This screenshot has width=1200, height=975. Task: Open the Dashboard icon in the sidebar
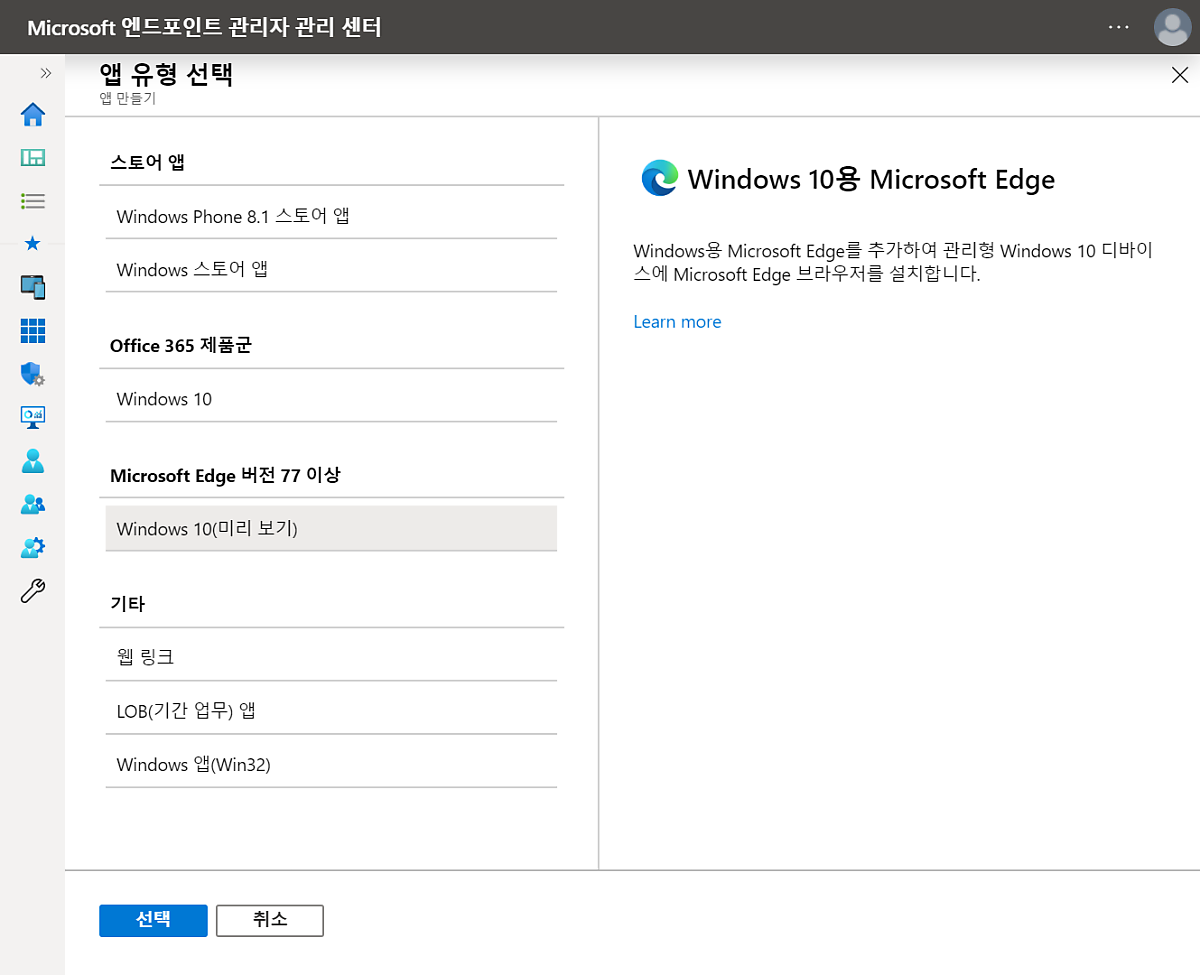click(33, 158)
